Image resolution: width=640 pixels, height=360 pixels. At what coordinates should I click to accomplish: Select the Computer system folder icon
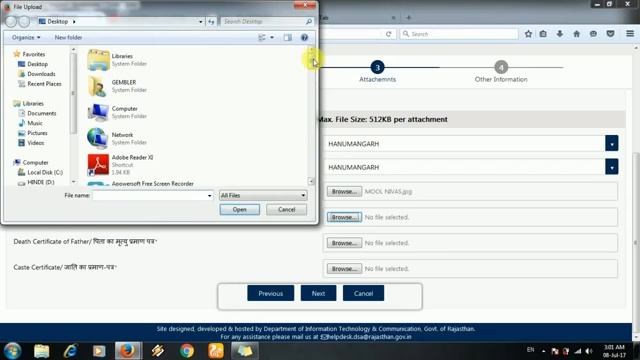point(98,112)
